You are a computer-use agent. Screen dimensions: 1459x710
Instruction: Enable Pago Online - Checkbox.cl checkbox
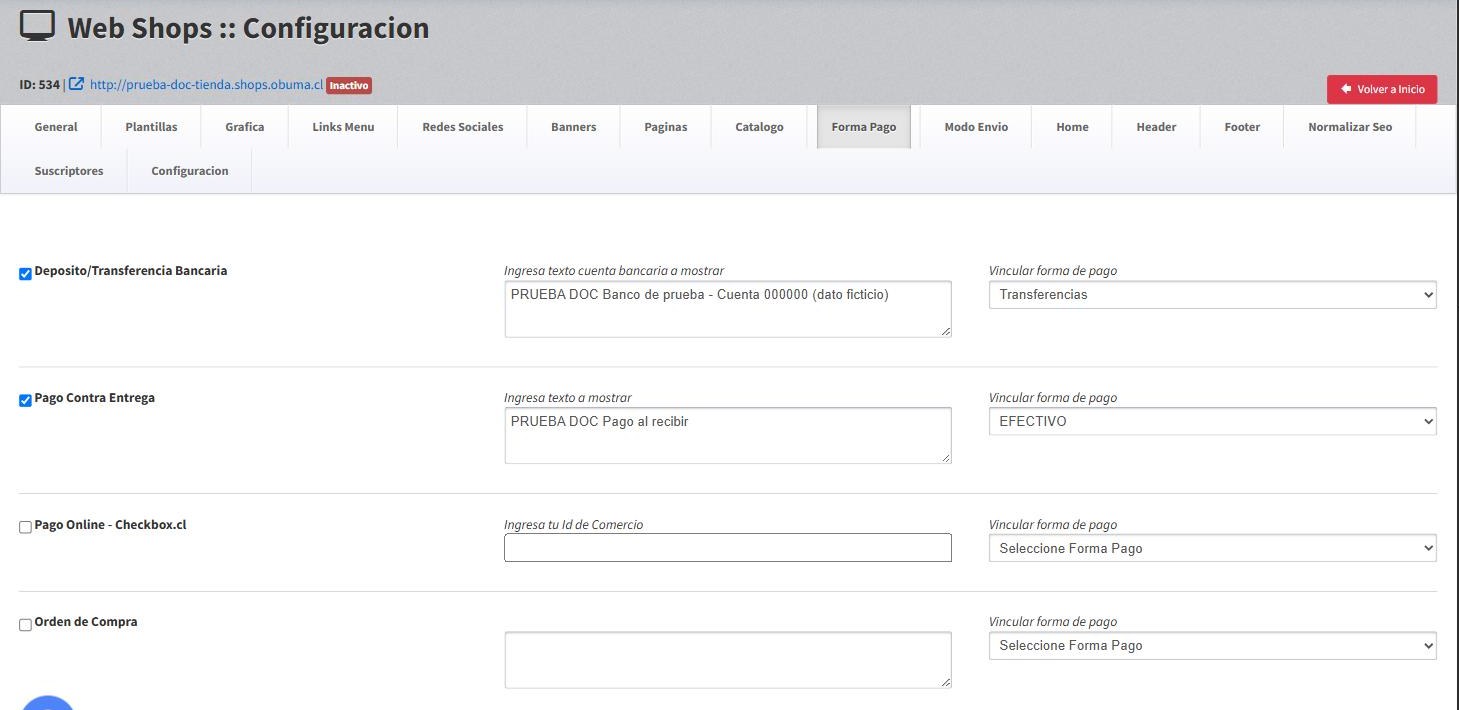26,528
